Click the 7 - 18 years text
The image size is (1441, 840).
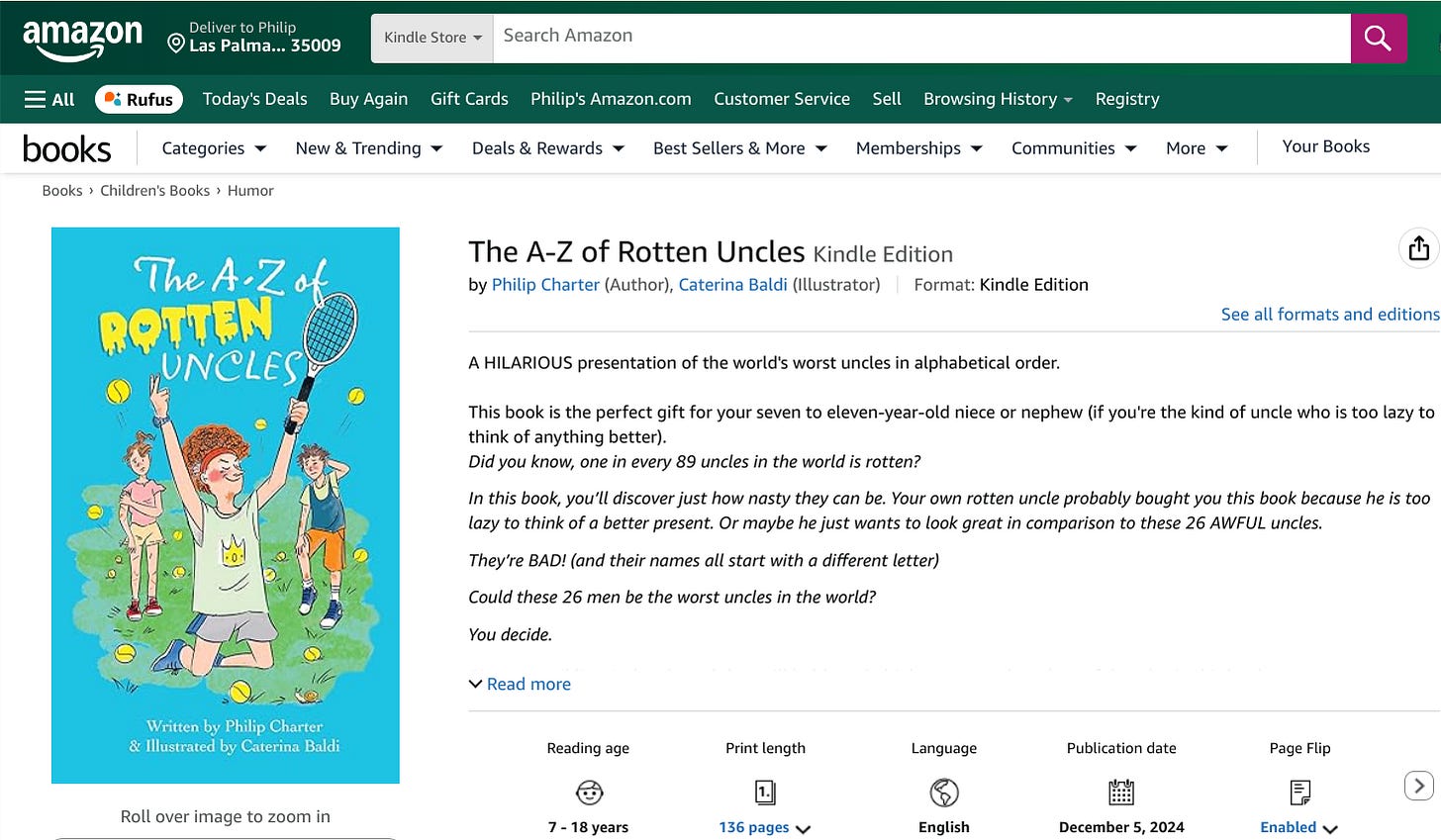[588, 827]
